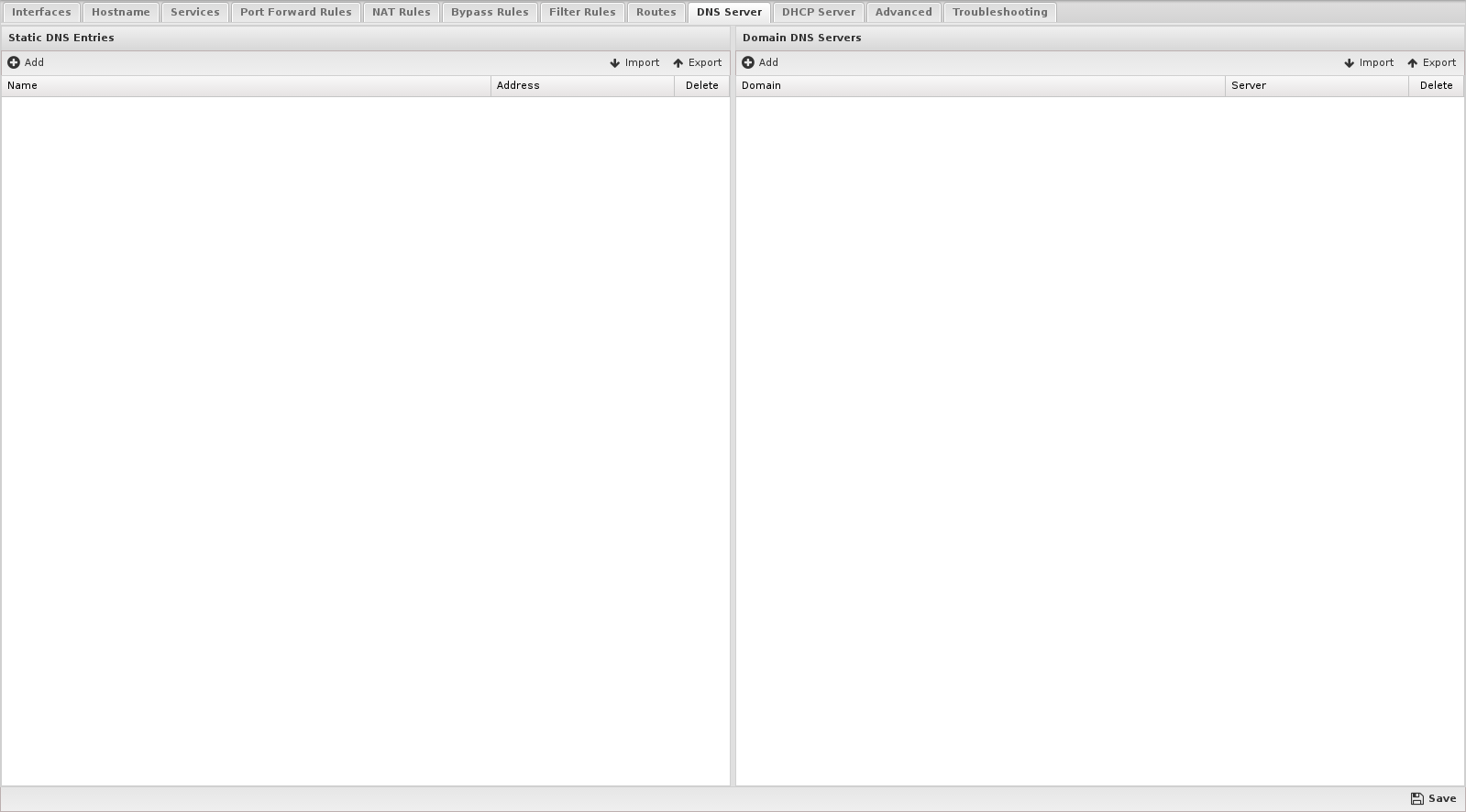Import Domain DNS Servers
1466x812 pixels.
[1369, 62]
